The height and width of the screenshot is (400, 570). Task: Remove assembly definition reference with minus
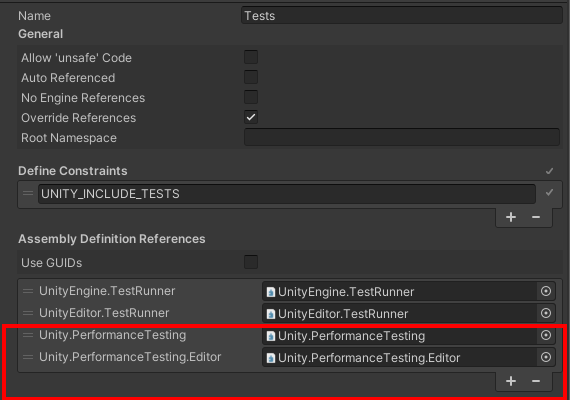(x=536, y=381)
